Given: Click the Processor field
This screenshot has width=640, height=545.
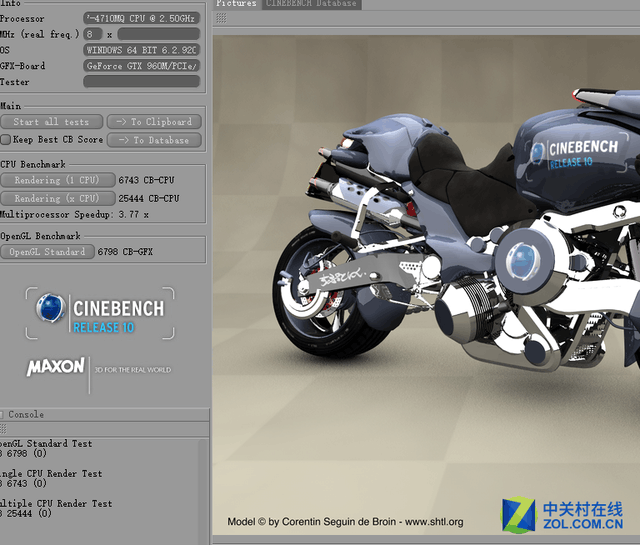Looking at the screenshot, I should pyautogui.click(x=142, y=18).
